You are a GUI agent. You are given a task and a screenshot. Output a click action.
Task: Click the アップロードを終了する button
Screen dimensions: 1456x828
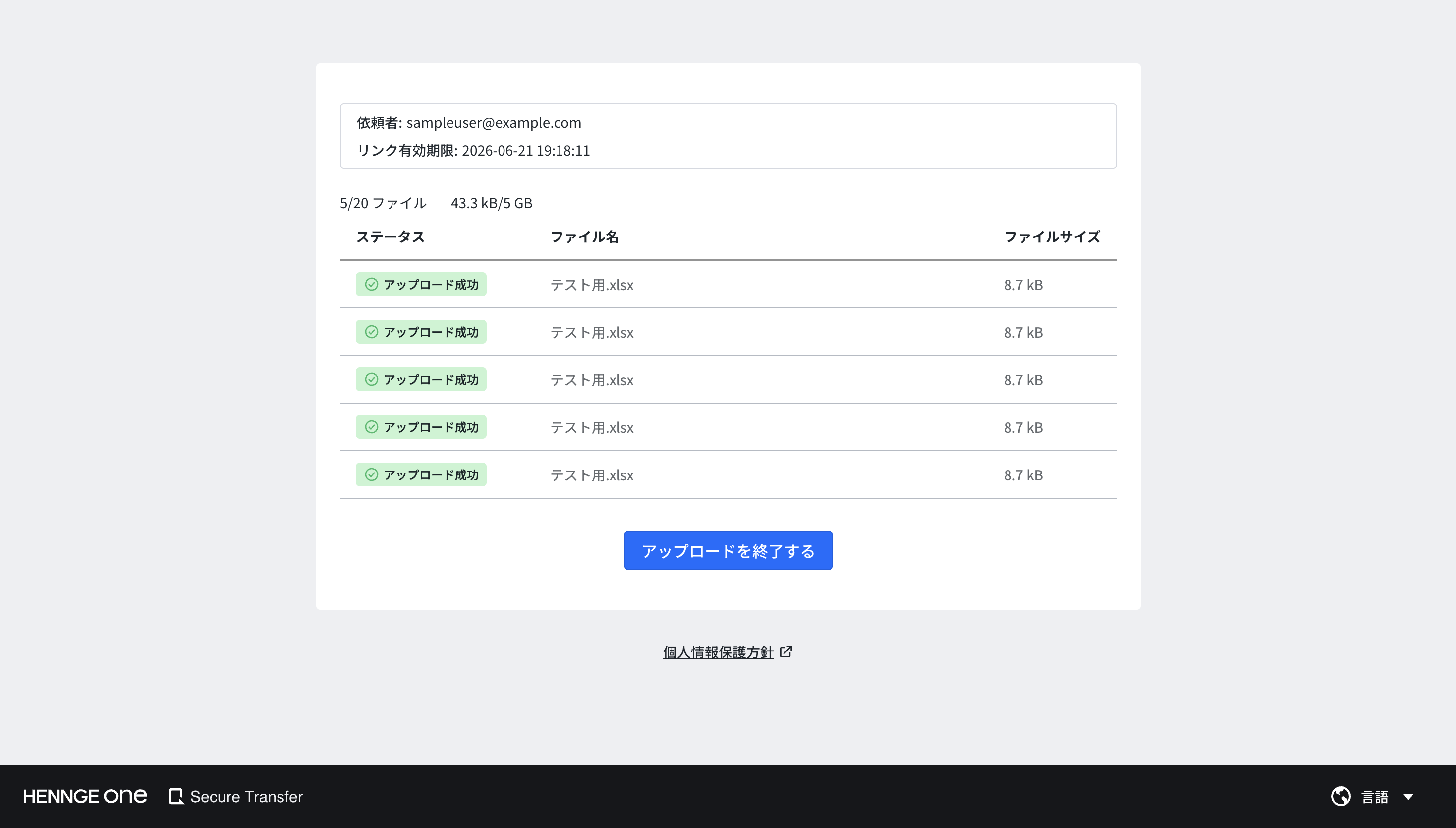[728, 550]
